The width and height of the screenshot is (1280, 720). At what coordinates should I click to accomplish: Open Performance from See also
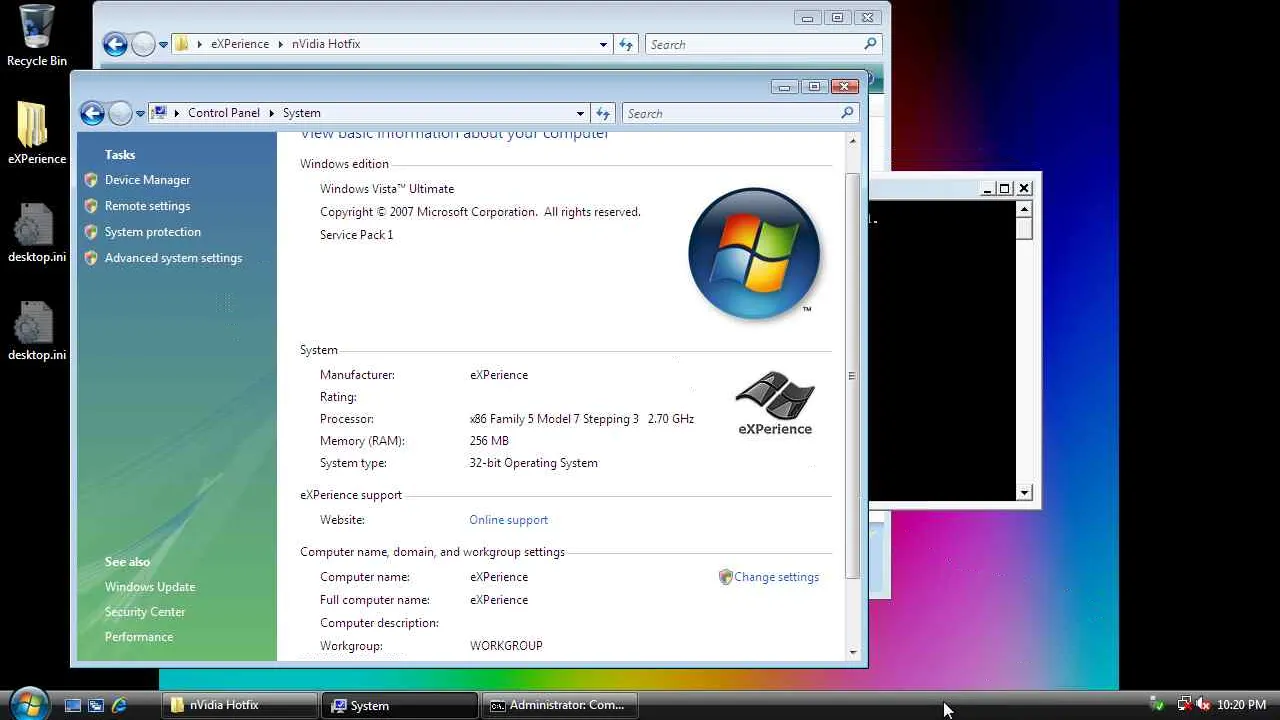(139, 637)
